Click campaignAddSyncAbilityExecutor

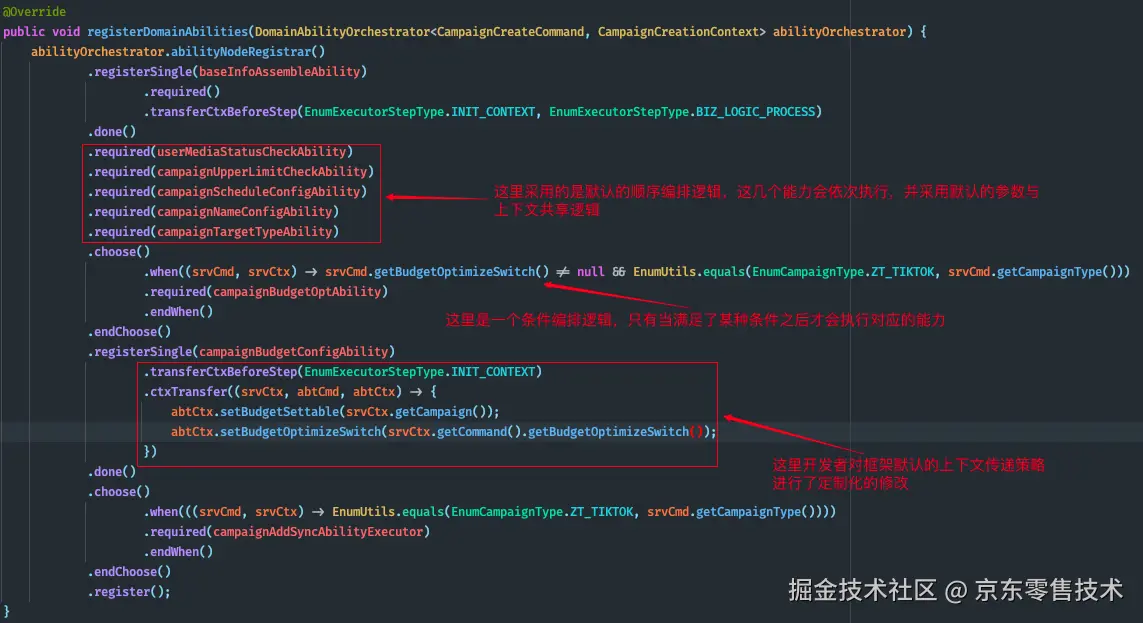318,533
